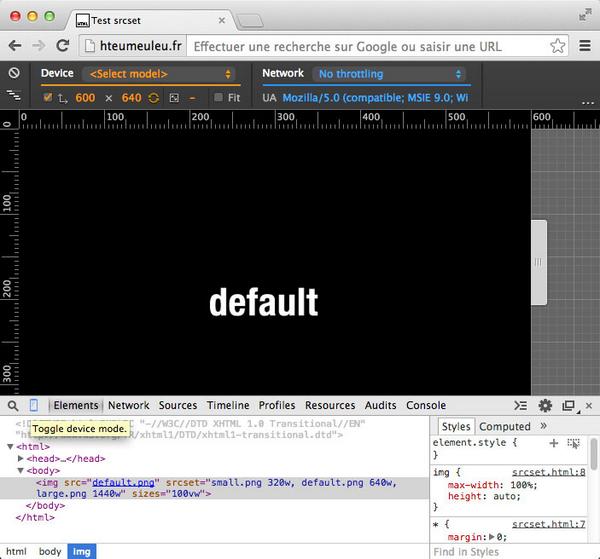Click the inspect element magnifier icon
This screenshot has height=559, width=600.
pos(12,405)
